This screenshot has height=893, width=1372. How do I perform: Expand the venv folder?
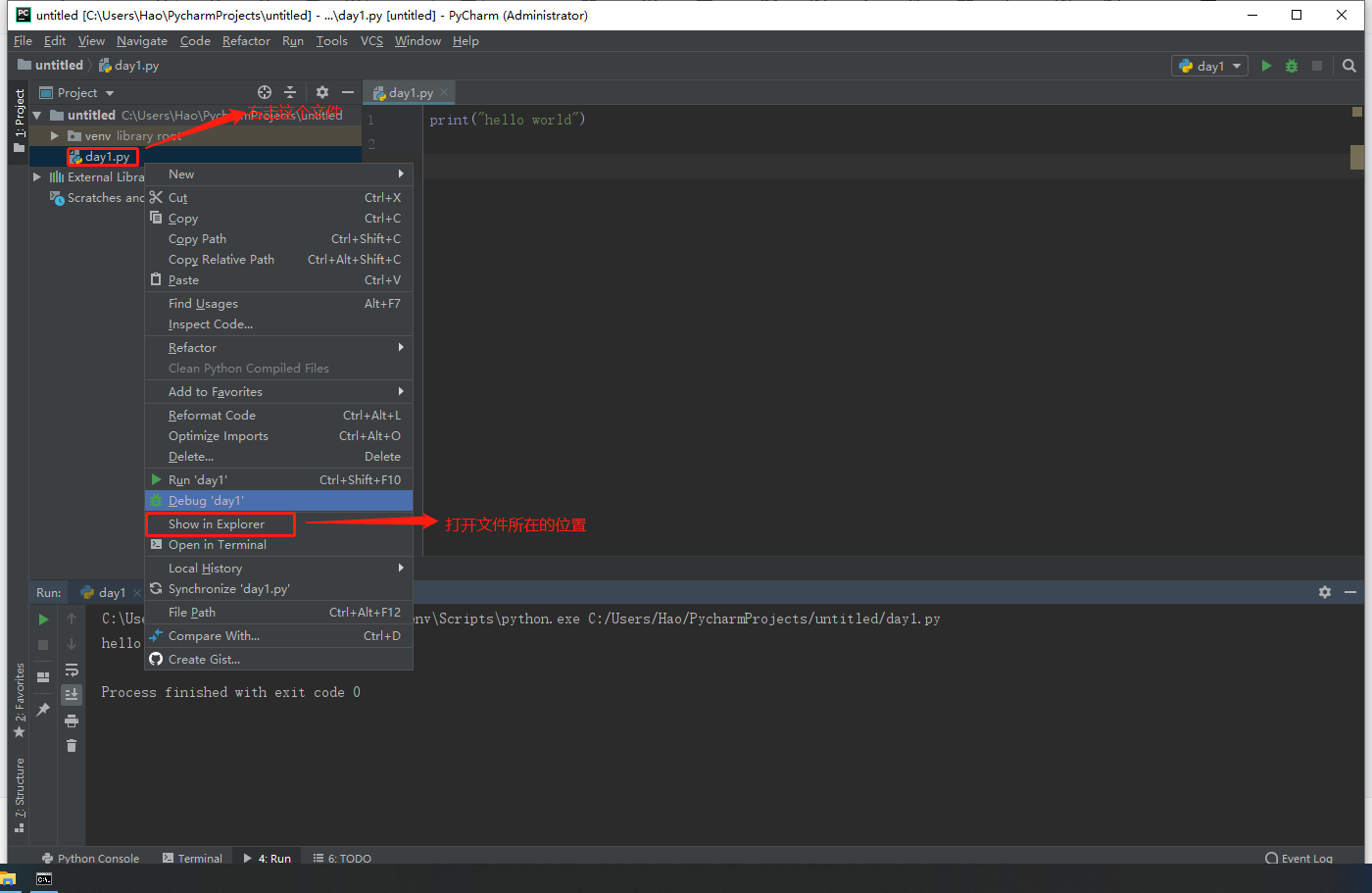55,136
